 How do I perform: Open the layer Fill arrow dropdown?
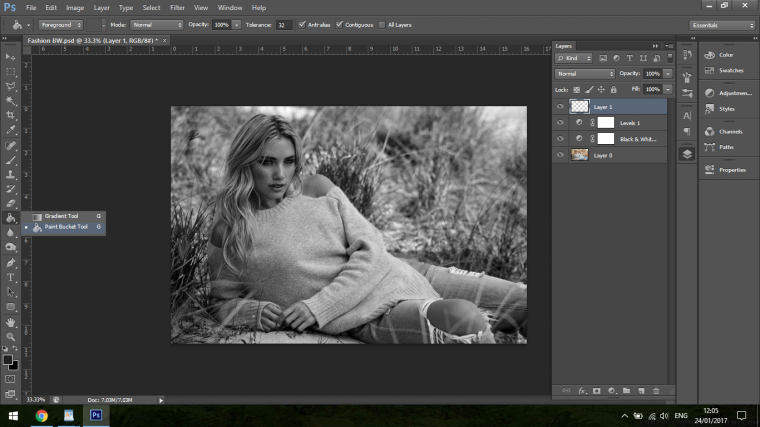(668, 89)
